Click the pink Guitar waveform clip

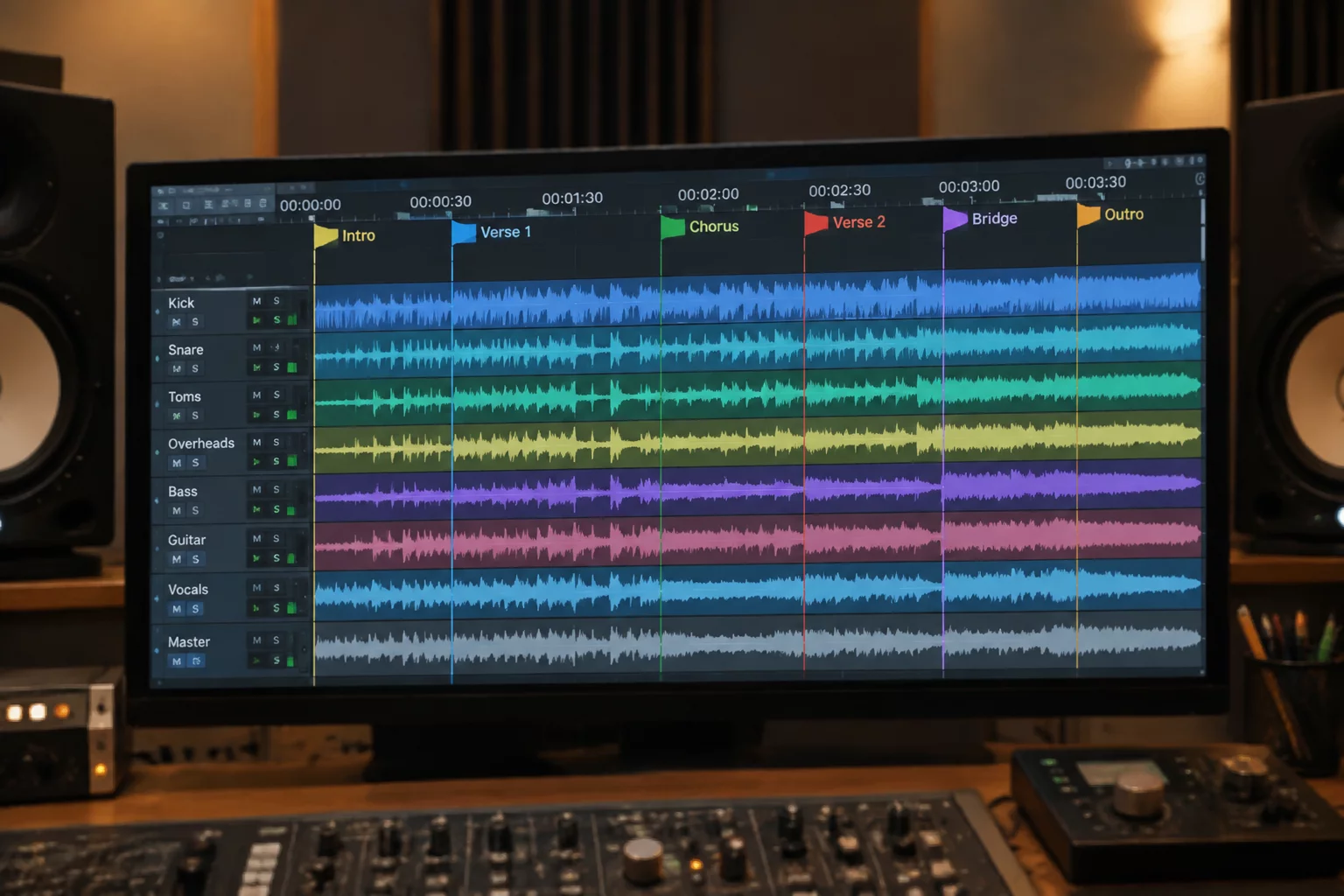758,537
